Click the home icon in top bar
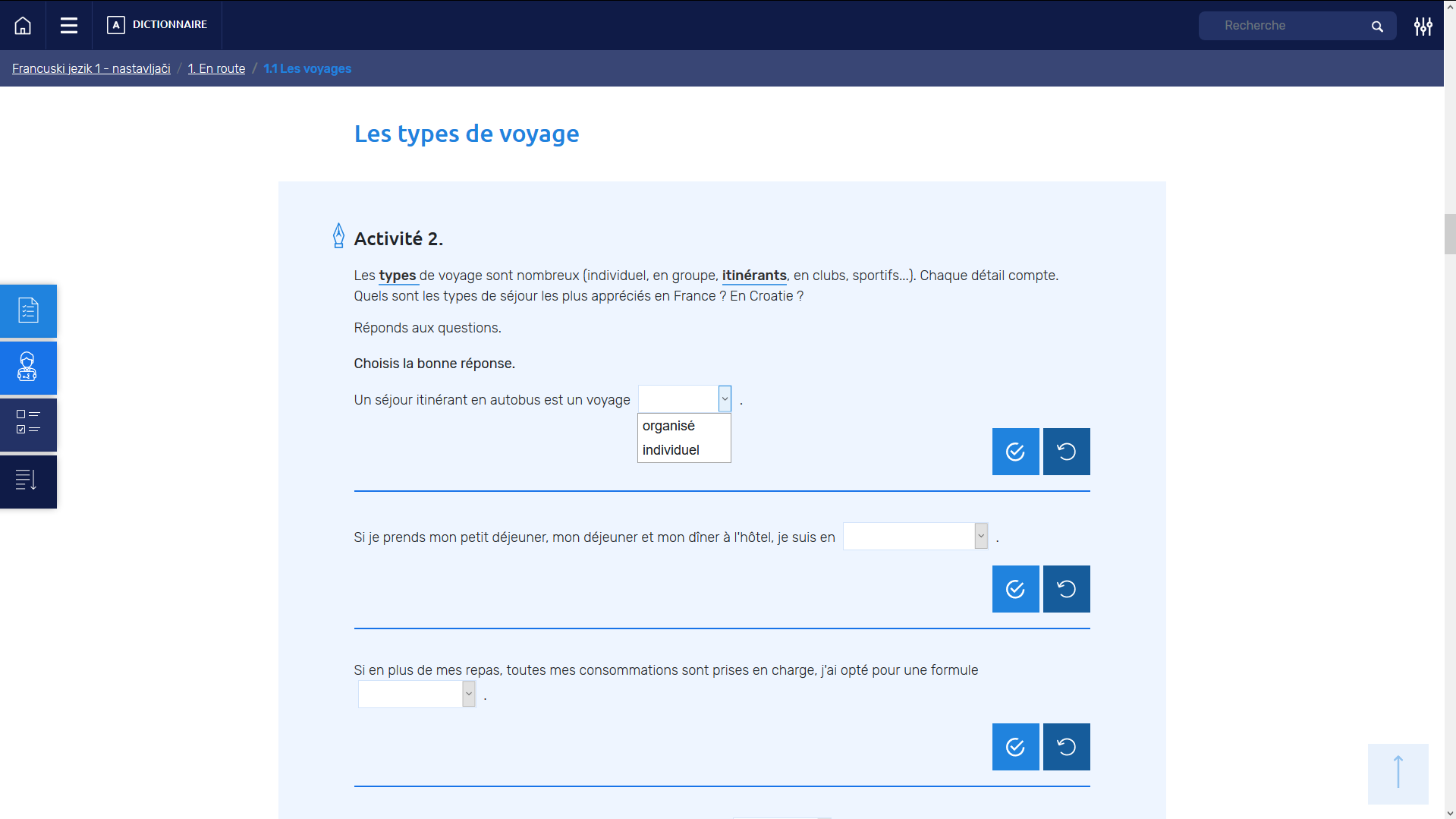 [23, 26]
